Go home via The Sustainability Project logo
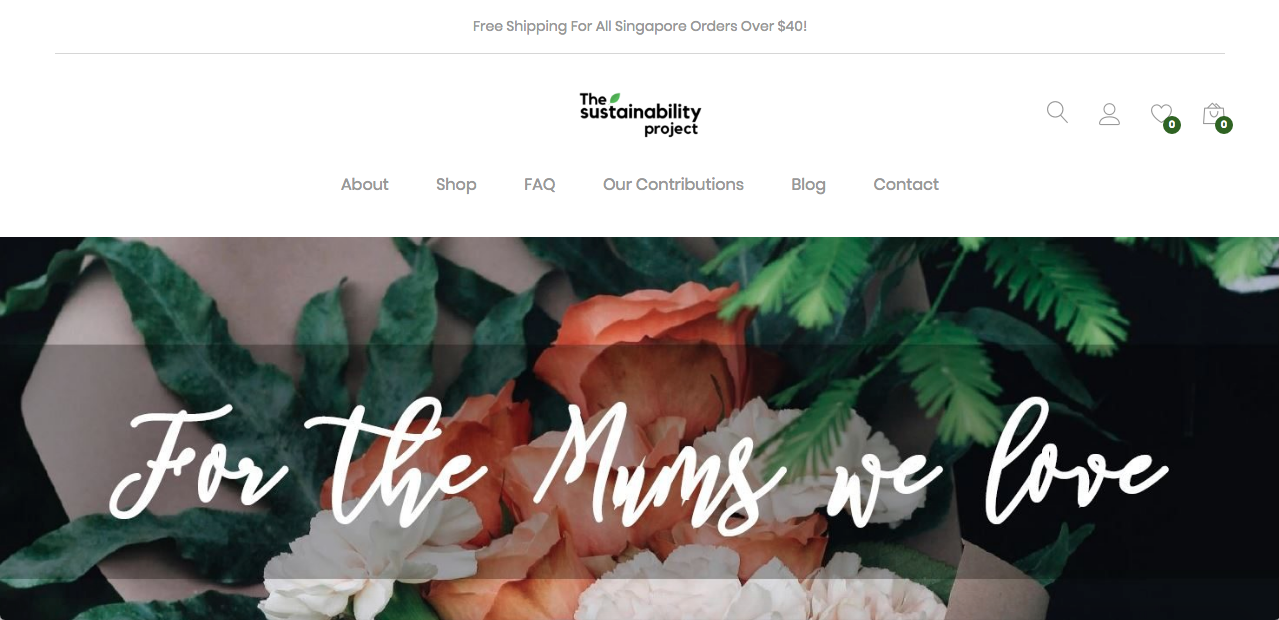This screenshot has width=1279, height=620. 640,114
